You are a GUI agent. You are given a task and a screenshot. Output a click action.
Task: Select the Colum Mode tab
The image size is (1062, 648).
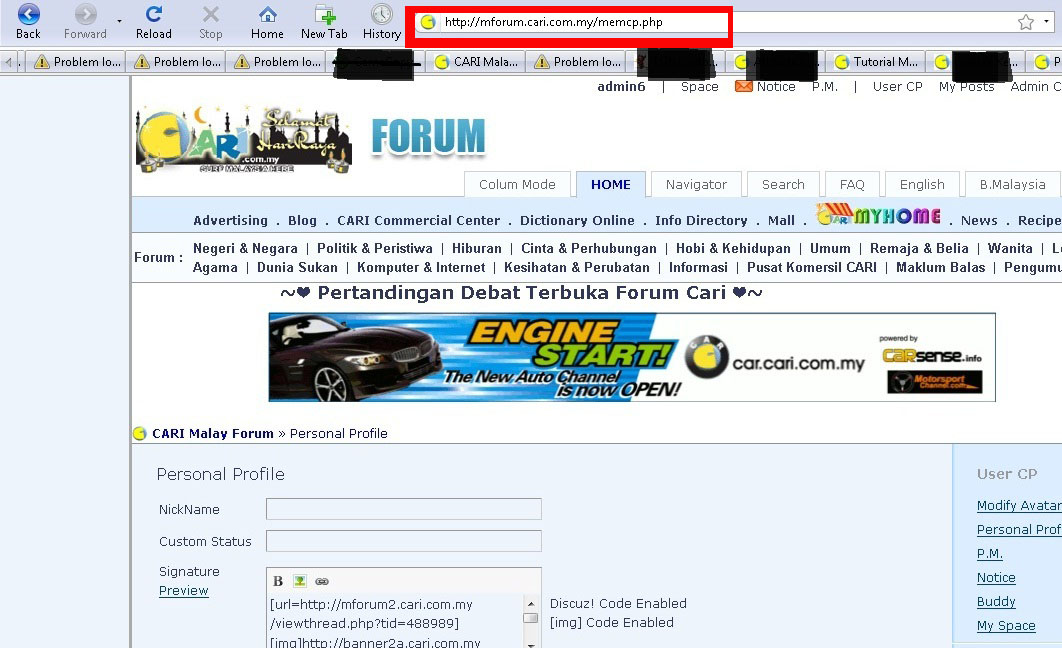pyautogui.click(x=517, y=184)
